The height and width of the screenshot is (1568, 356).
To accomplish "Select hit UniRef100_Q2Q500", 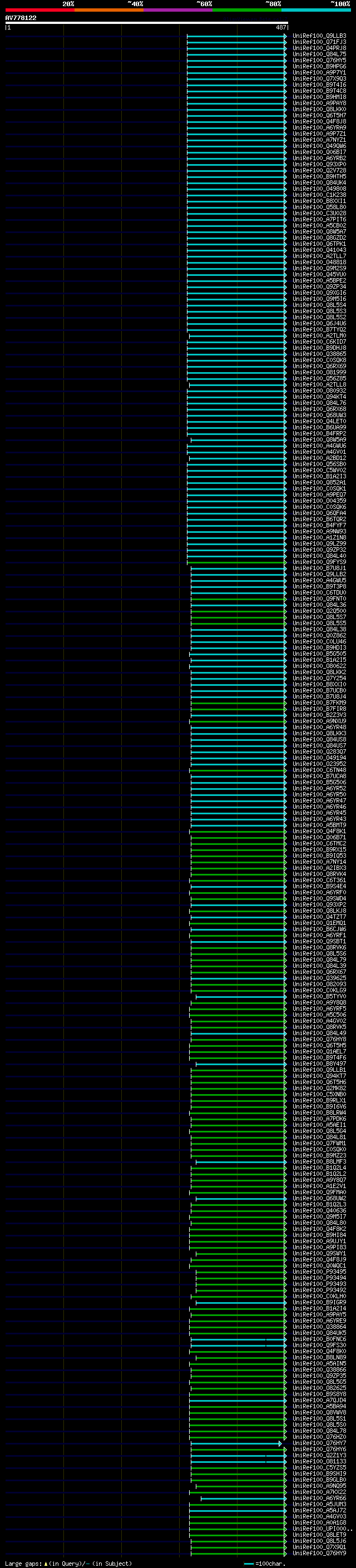I will (x=319, y=611).
